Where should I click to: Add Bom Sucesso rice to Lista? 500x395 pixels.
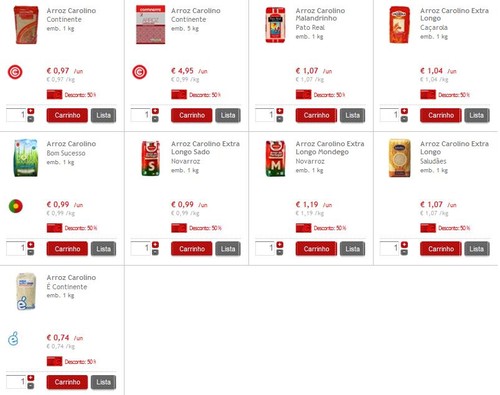tap(103, 249)
